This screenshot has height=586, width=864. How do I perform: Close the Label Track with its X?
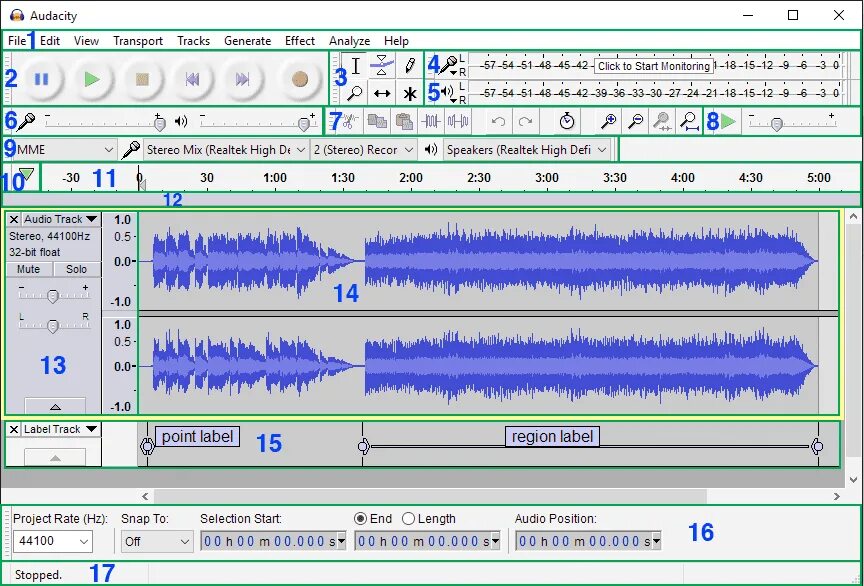pyautogui.click(x=14, y=429)
